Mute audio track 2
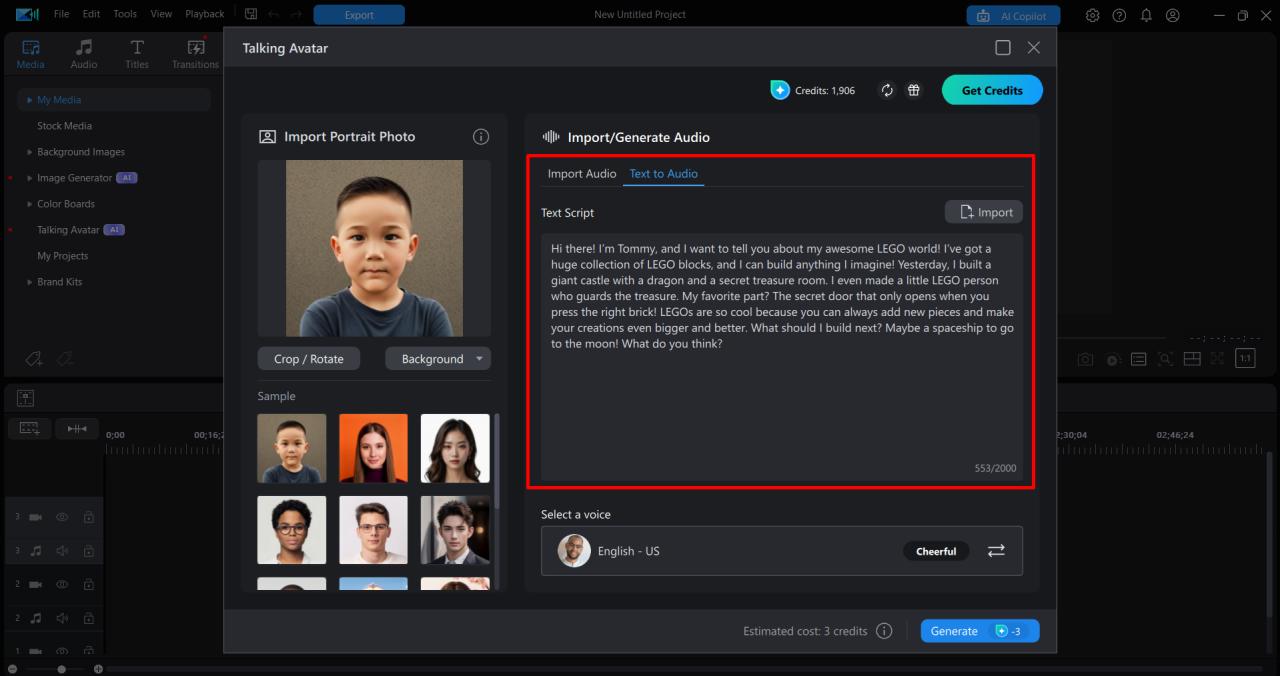Image resolution: width=1280 pixels, height=676 pixels. pos(62,618)
